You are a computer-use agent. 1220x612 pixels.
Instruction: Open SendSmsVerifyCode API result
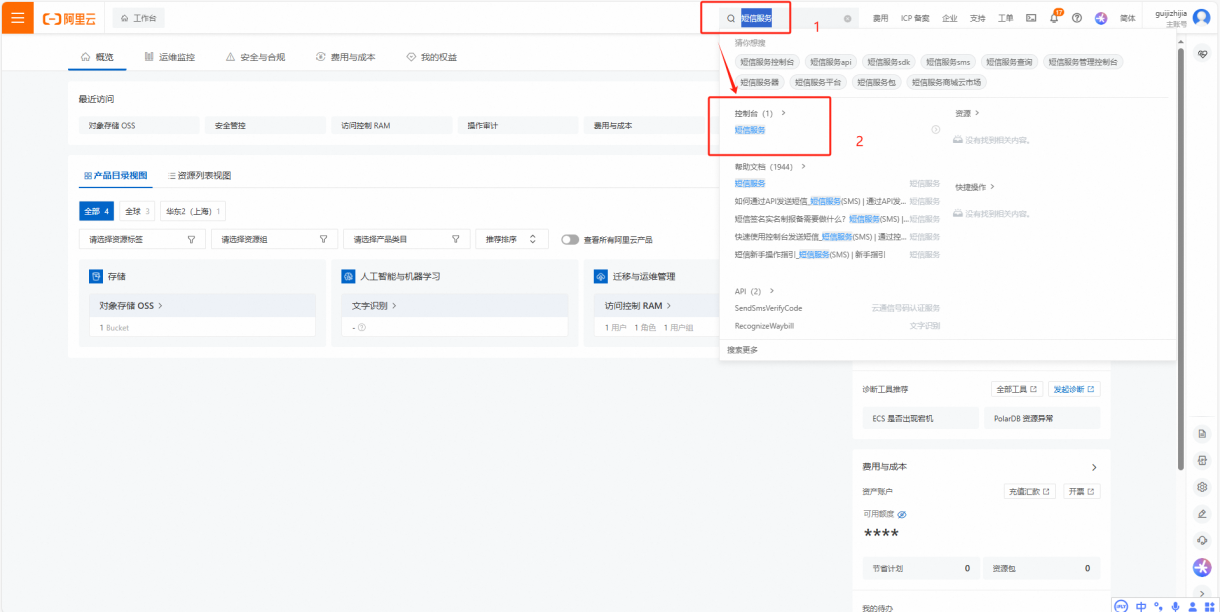point(768,308)
